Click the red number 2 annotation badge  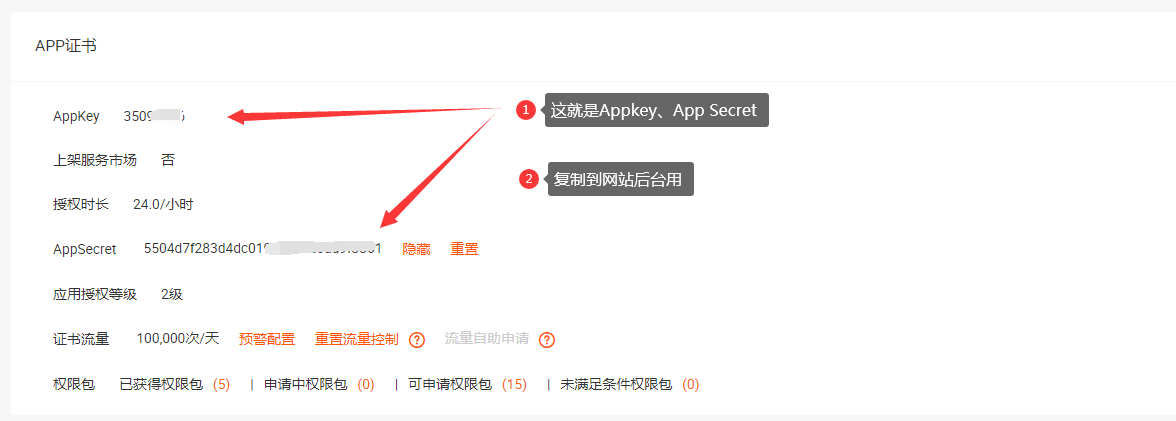529,179
